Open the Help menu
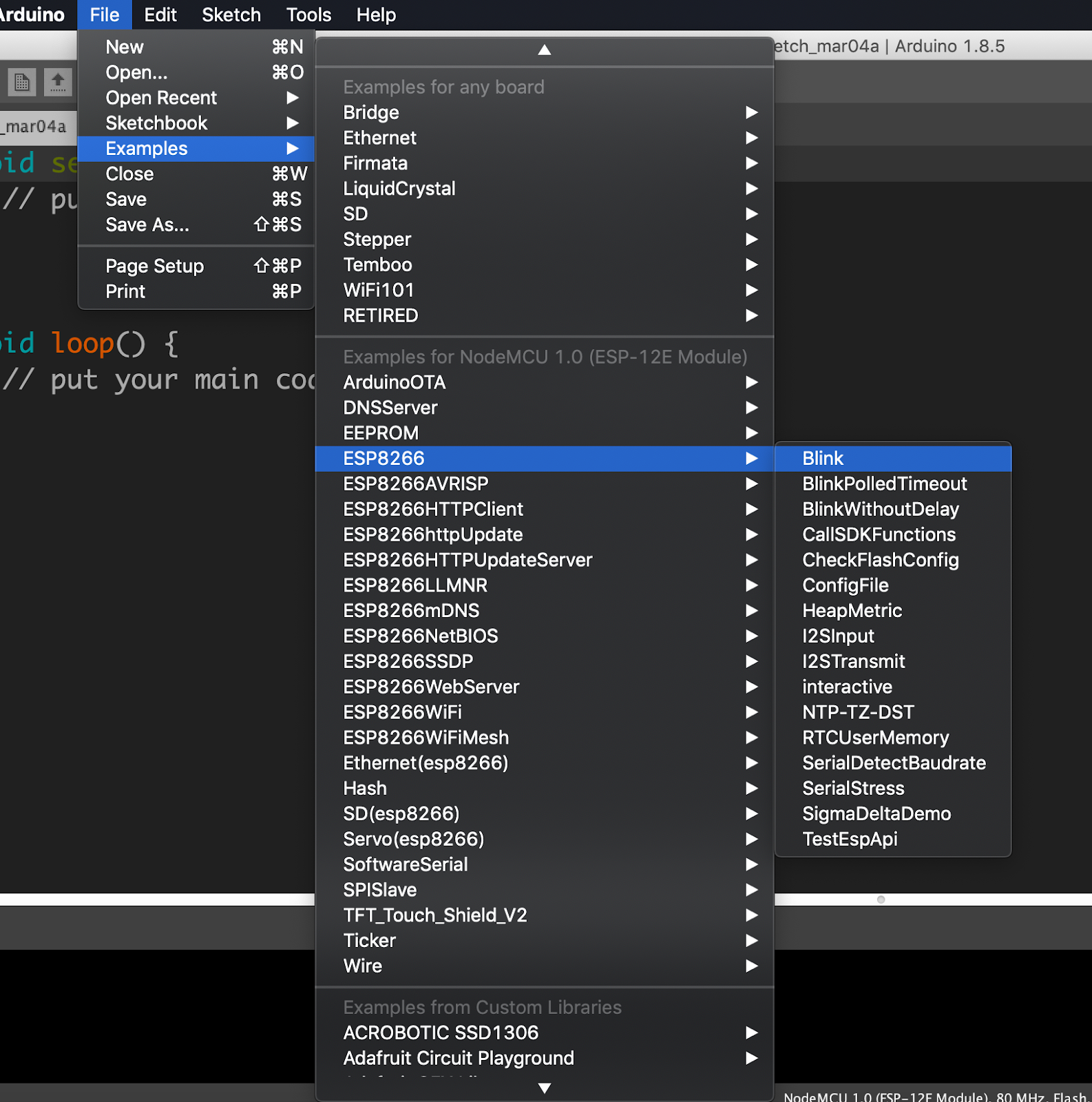The width and height of the screenshot is (1092, 1102). click(x=376, y=14)
